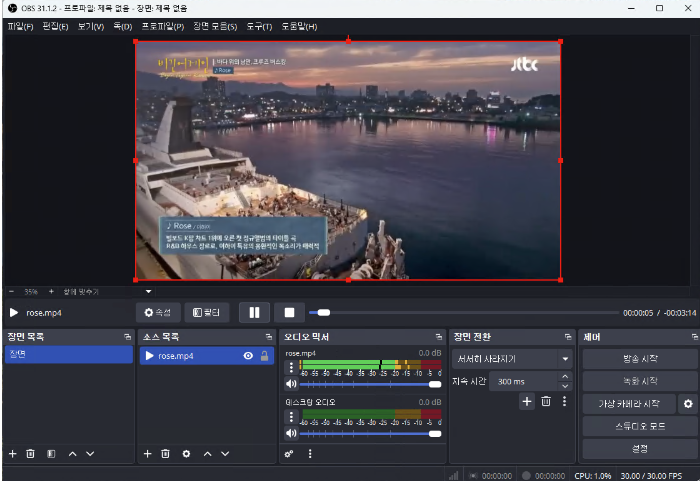Viewport: 700px width, 481px height.
Task: Pop out the controls (제어) dock
Action: tap(695, 337)
